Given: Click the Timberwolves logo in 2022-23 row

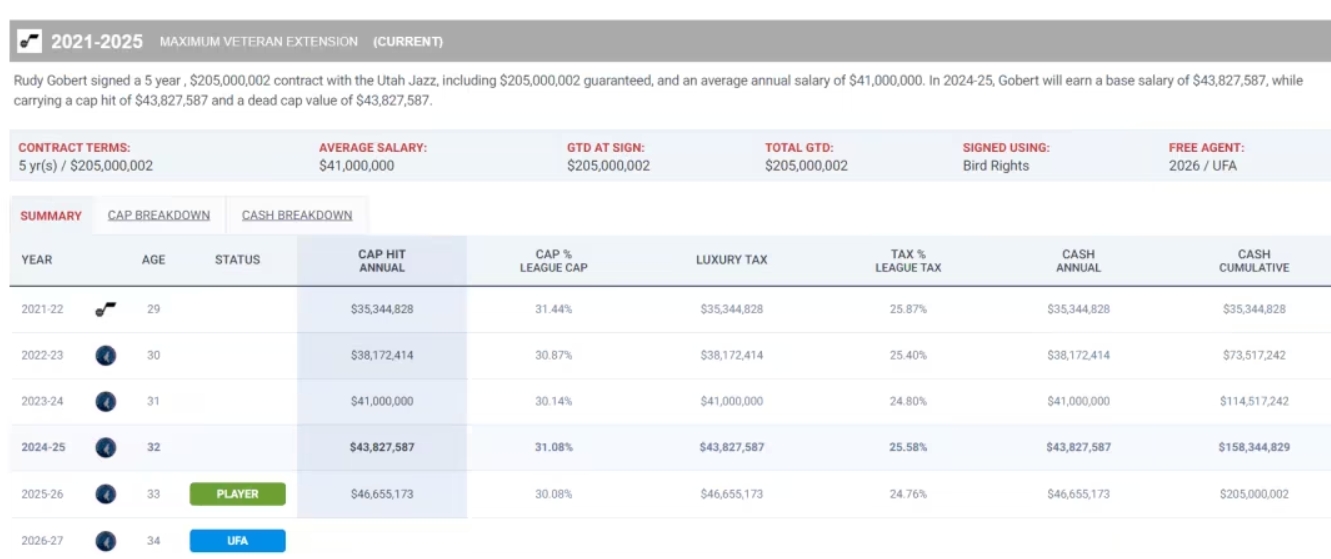Looking at the screenshot, I should tap(105, 355).
